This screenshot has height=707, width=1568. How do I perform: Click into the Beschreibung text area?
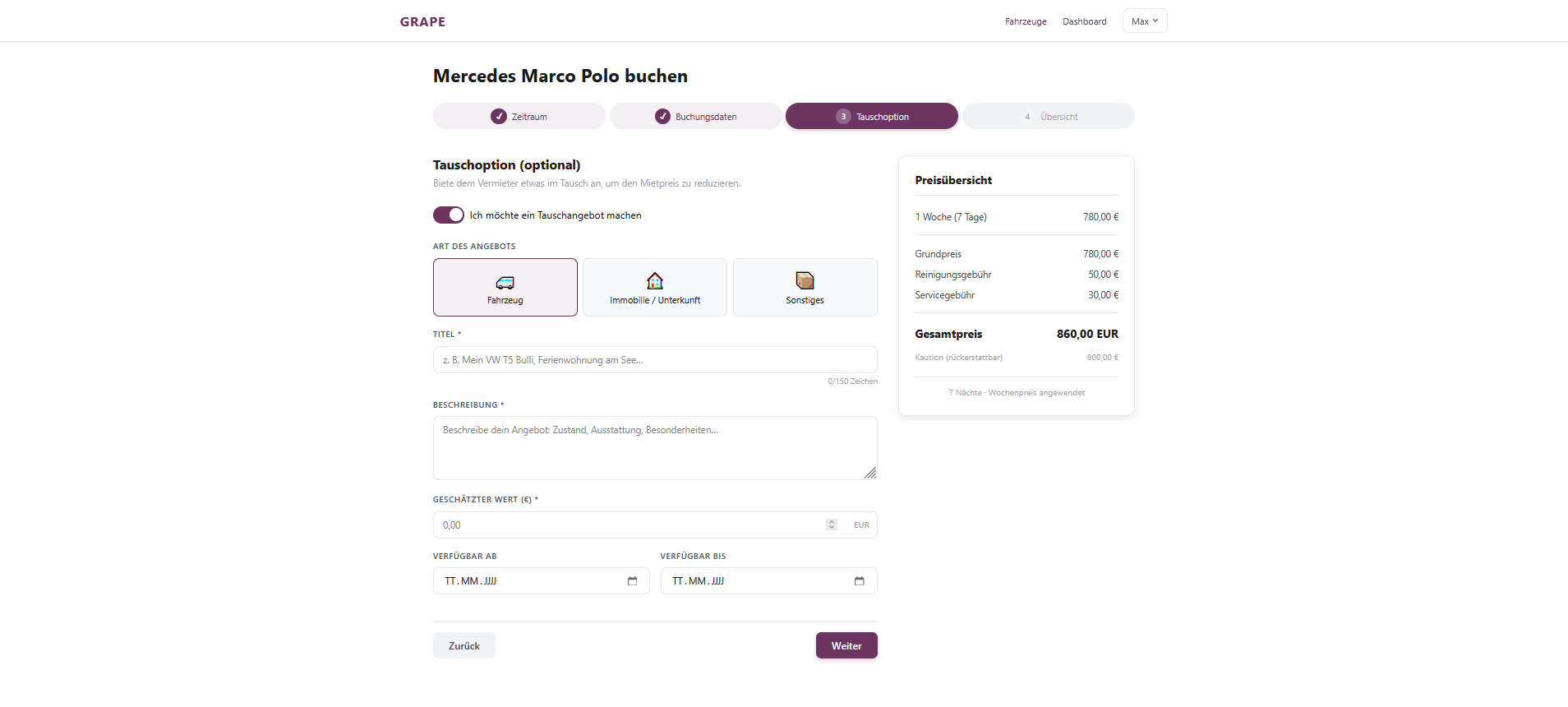(654, 448)
